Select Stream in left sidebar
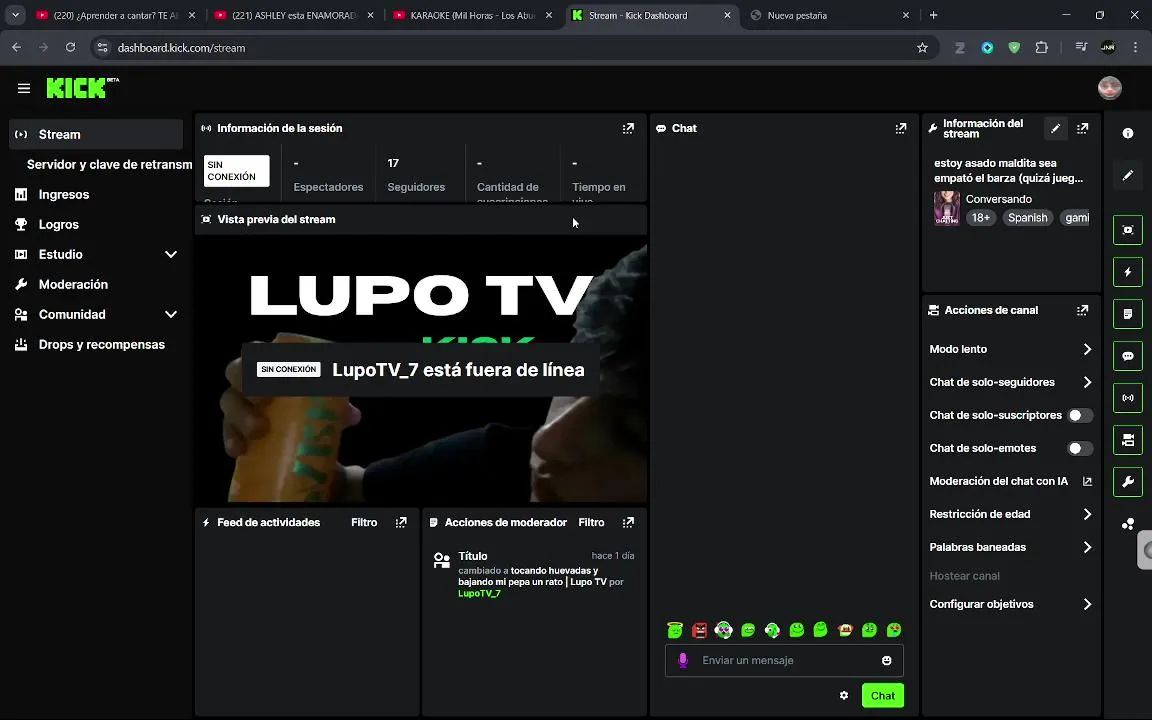1152x720 pixels. pos(96,134)
